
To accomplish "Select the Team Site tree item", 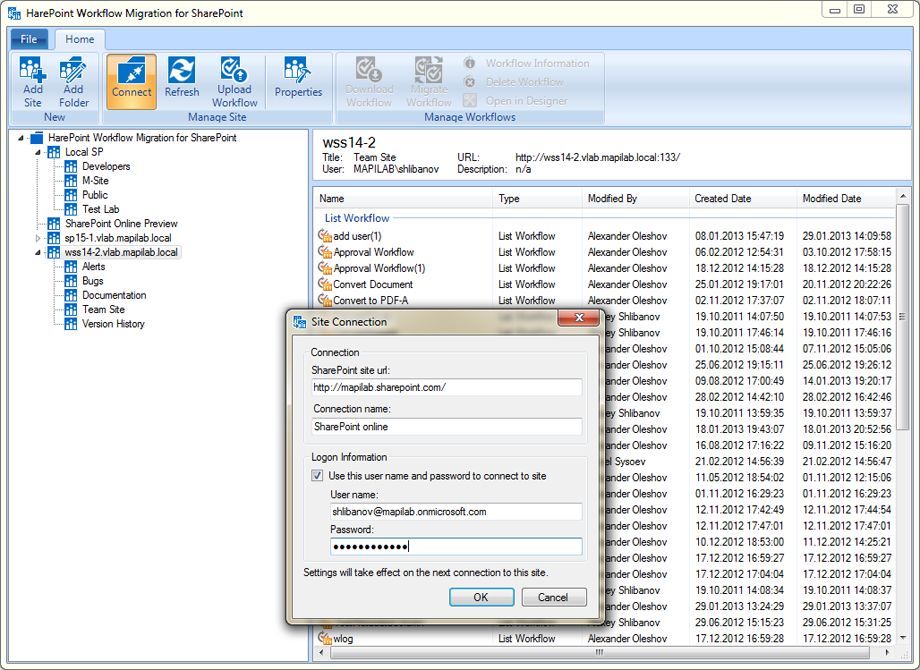I will tap(103, 310).
